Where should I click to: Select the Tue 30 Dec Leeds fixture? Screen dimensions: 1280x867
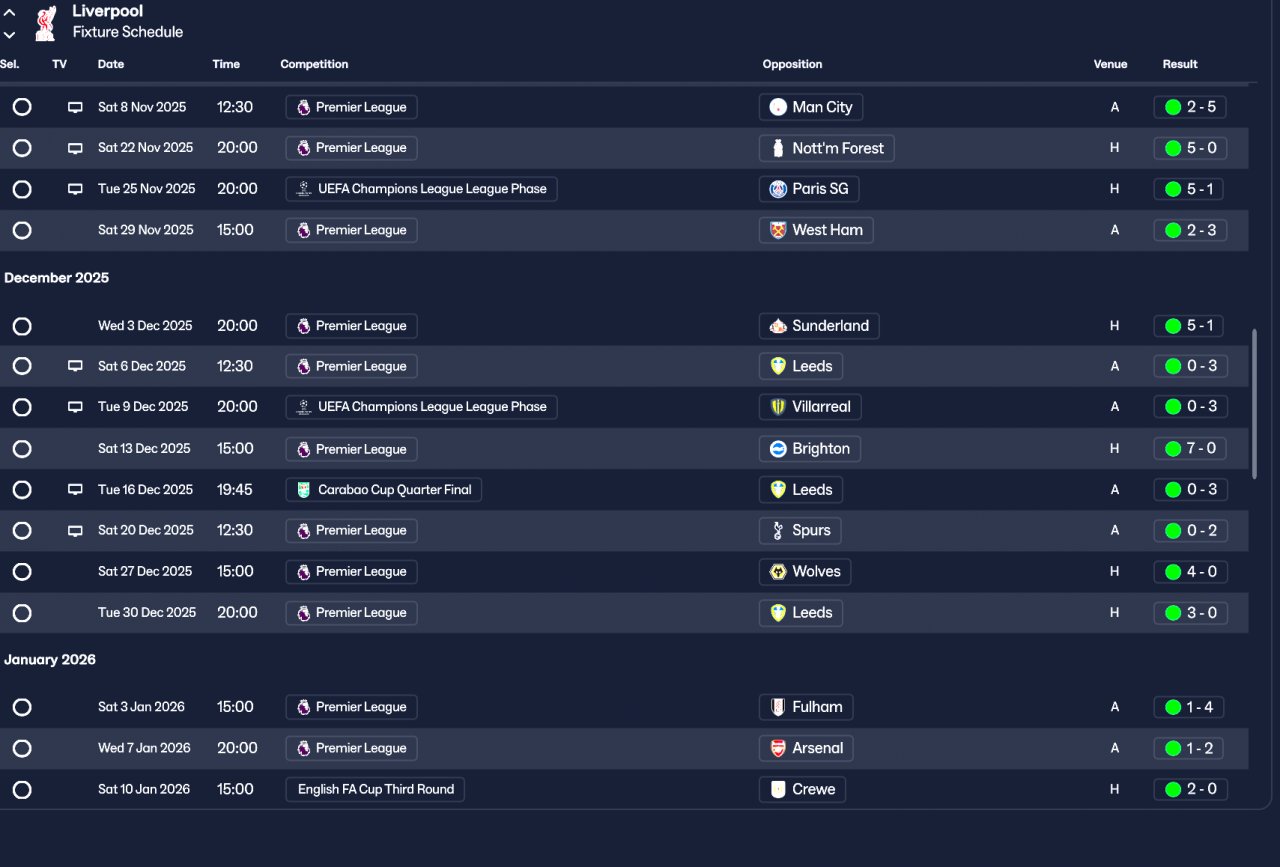pyautogui.click(x=22, y=613)
